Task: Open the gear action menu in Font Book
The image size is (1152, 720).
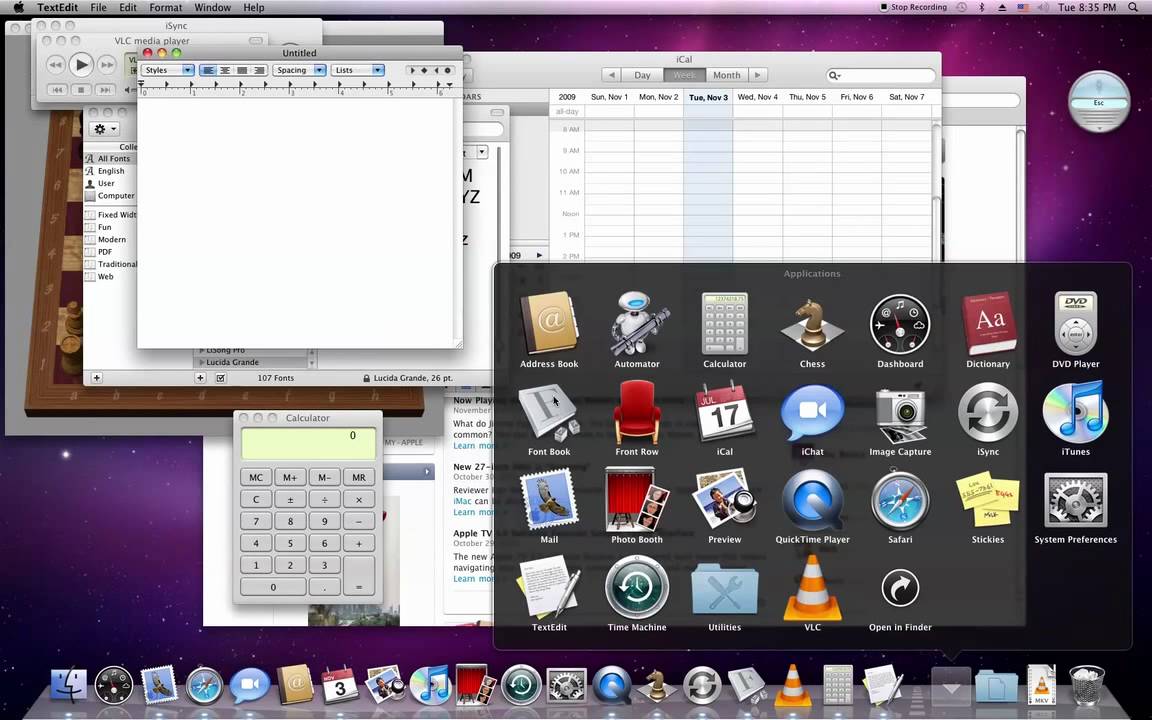Action: pos(104,129)
